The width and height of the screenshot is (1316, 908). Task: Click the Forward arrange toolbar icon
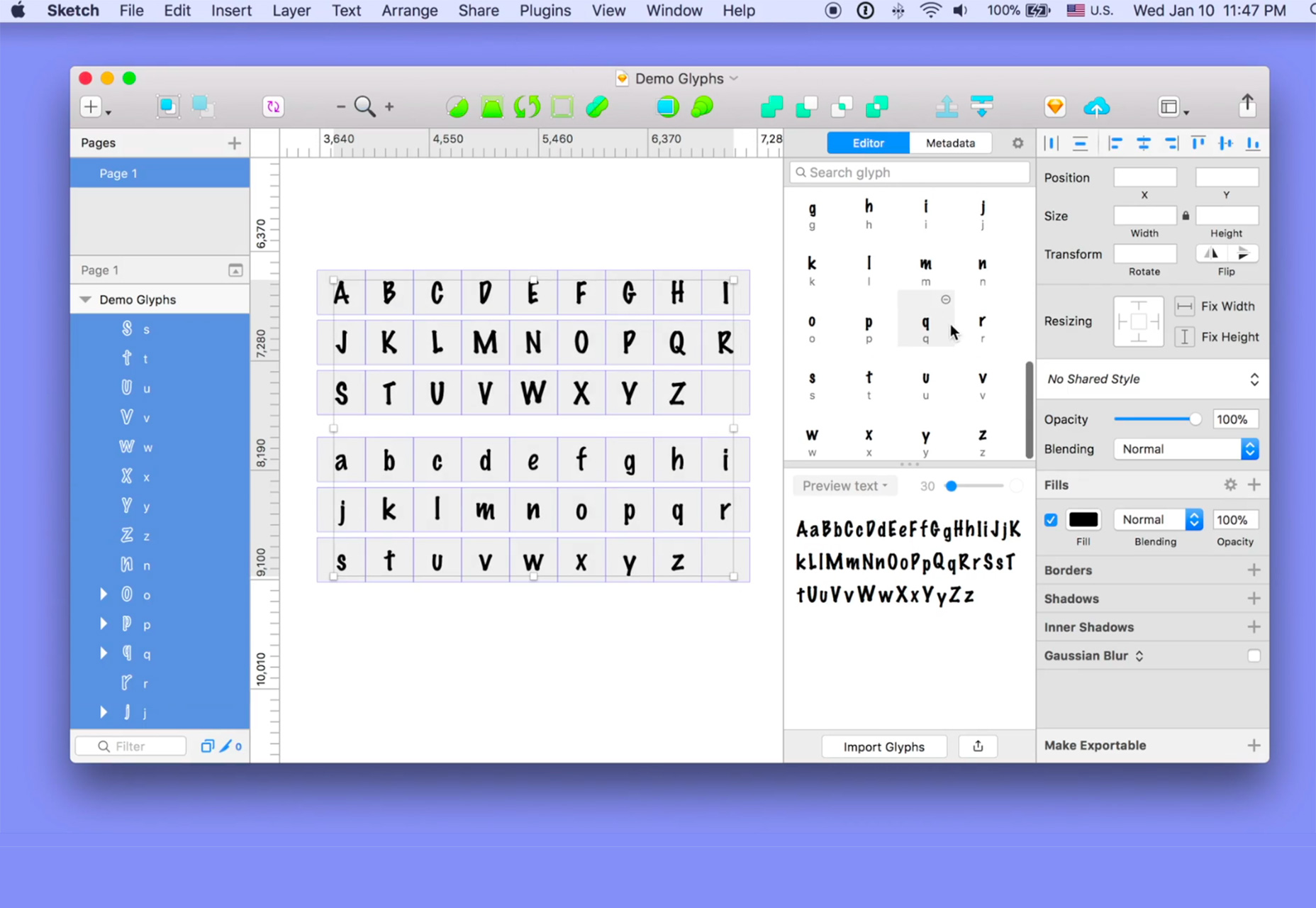(947, 107)
